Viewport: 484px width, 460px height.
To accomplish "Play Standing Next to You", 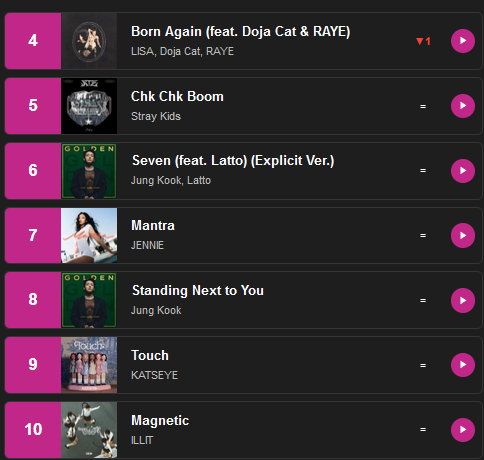I will tap(463, 301).
